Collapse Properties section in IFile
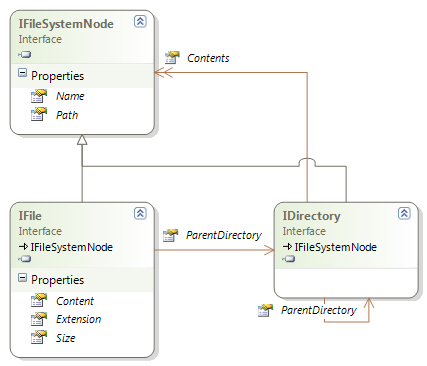This screenshot has height=366, width=427. point(22,277)
